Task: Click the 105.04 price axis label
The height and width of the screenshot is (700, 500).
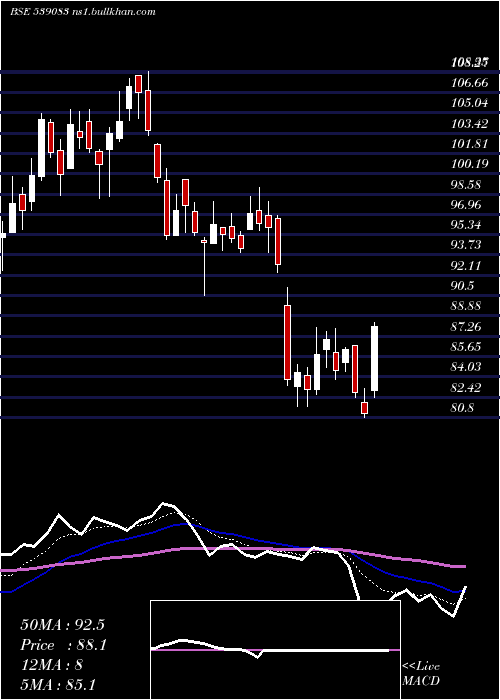Action: click(469, 103)
